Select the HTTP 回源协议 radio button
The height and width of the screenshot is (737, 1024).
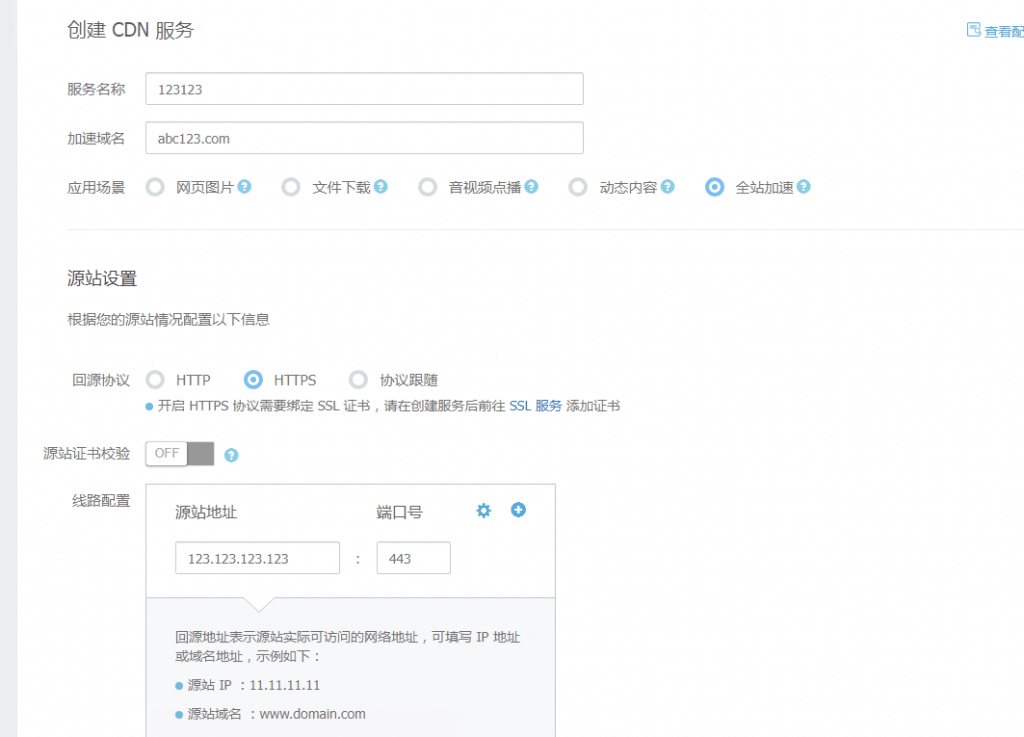click(x=155, y=380)
